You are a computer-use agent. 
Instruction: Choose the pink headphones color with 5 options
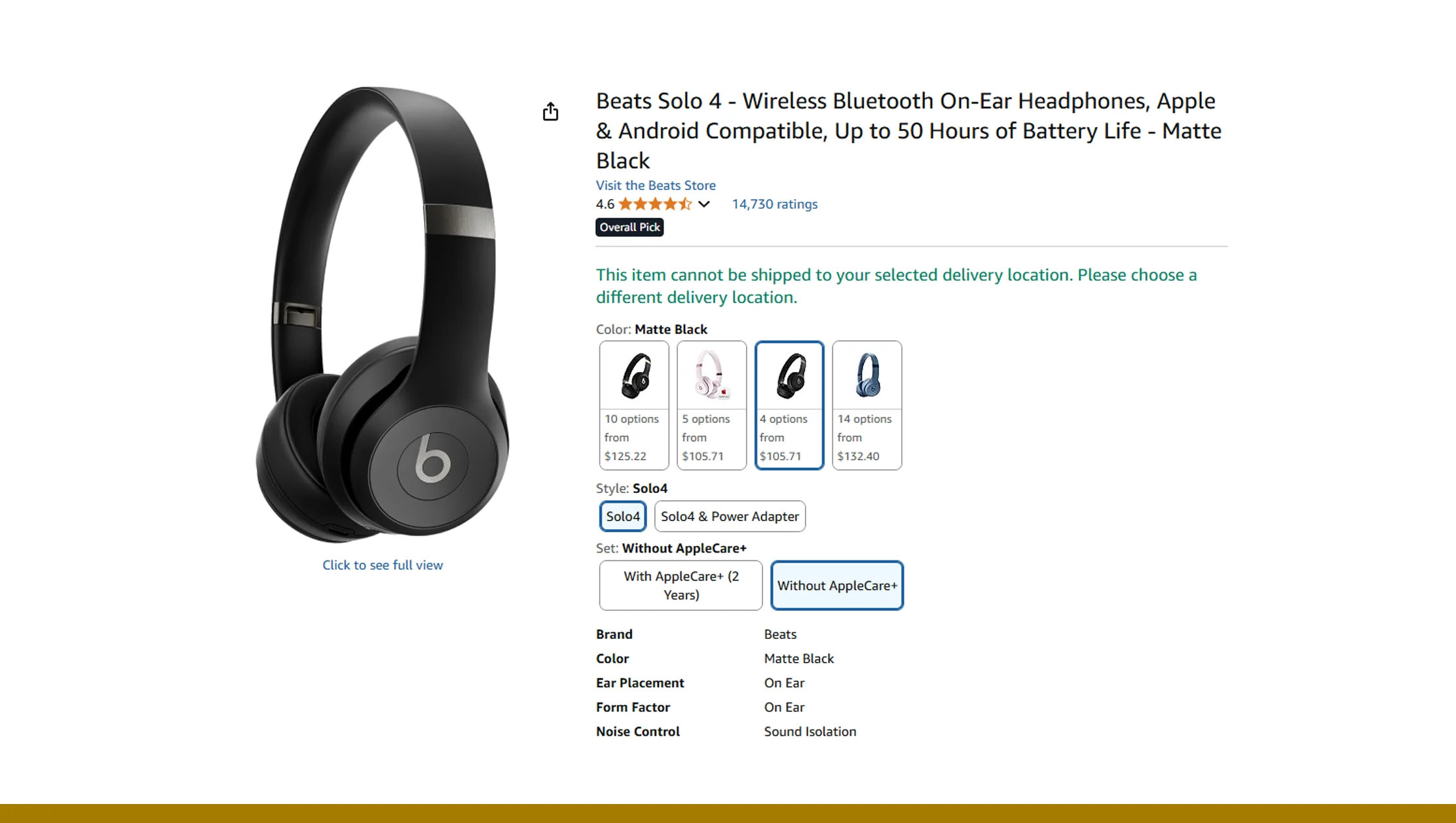(x=711, y=405)
